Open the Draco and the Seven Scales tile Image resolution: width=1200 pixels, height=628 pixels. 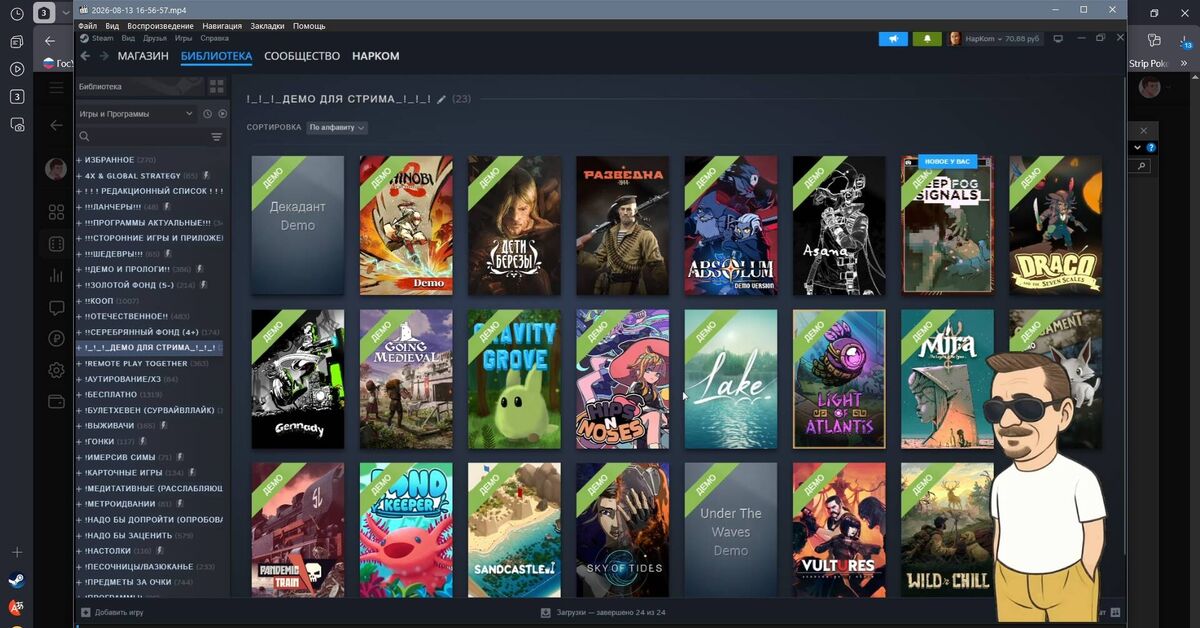tap(1055, 225)
